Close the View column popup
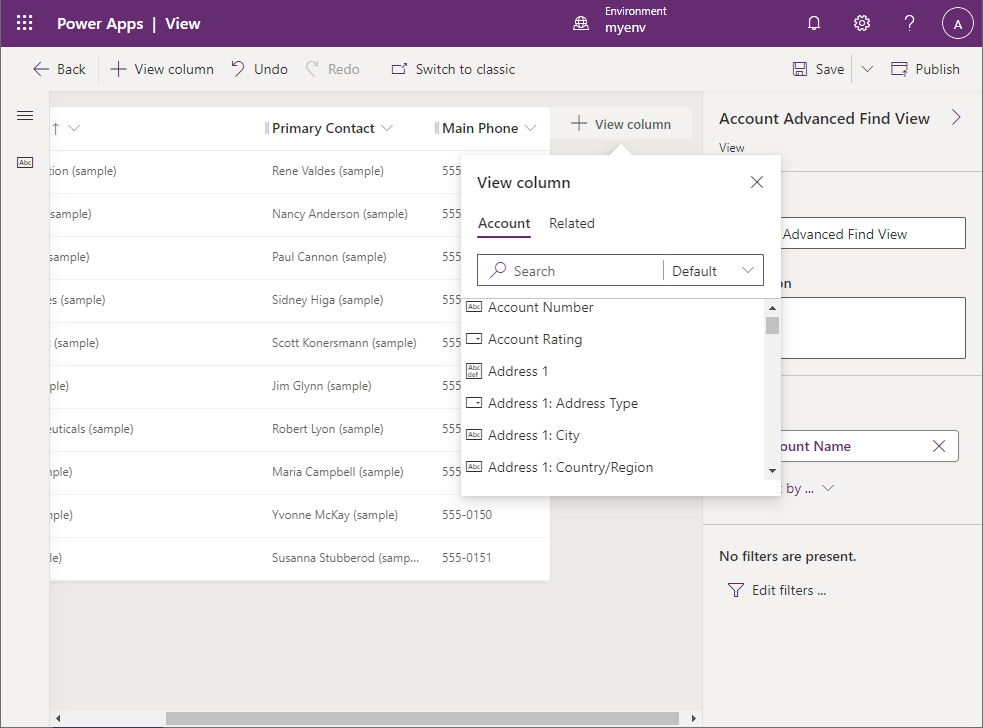Image resolution: width=983 pixels, height=728 pixels. click(757, 182)
